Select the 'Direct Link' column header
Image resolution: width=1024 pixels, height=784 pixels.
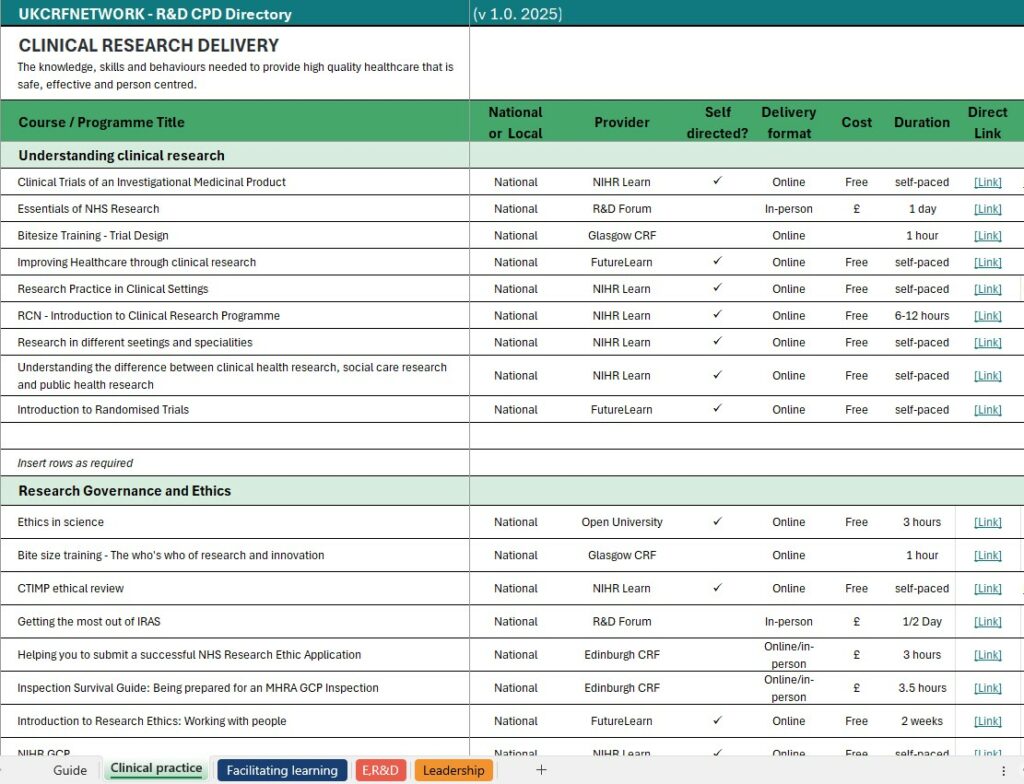[987, 122]
